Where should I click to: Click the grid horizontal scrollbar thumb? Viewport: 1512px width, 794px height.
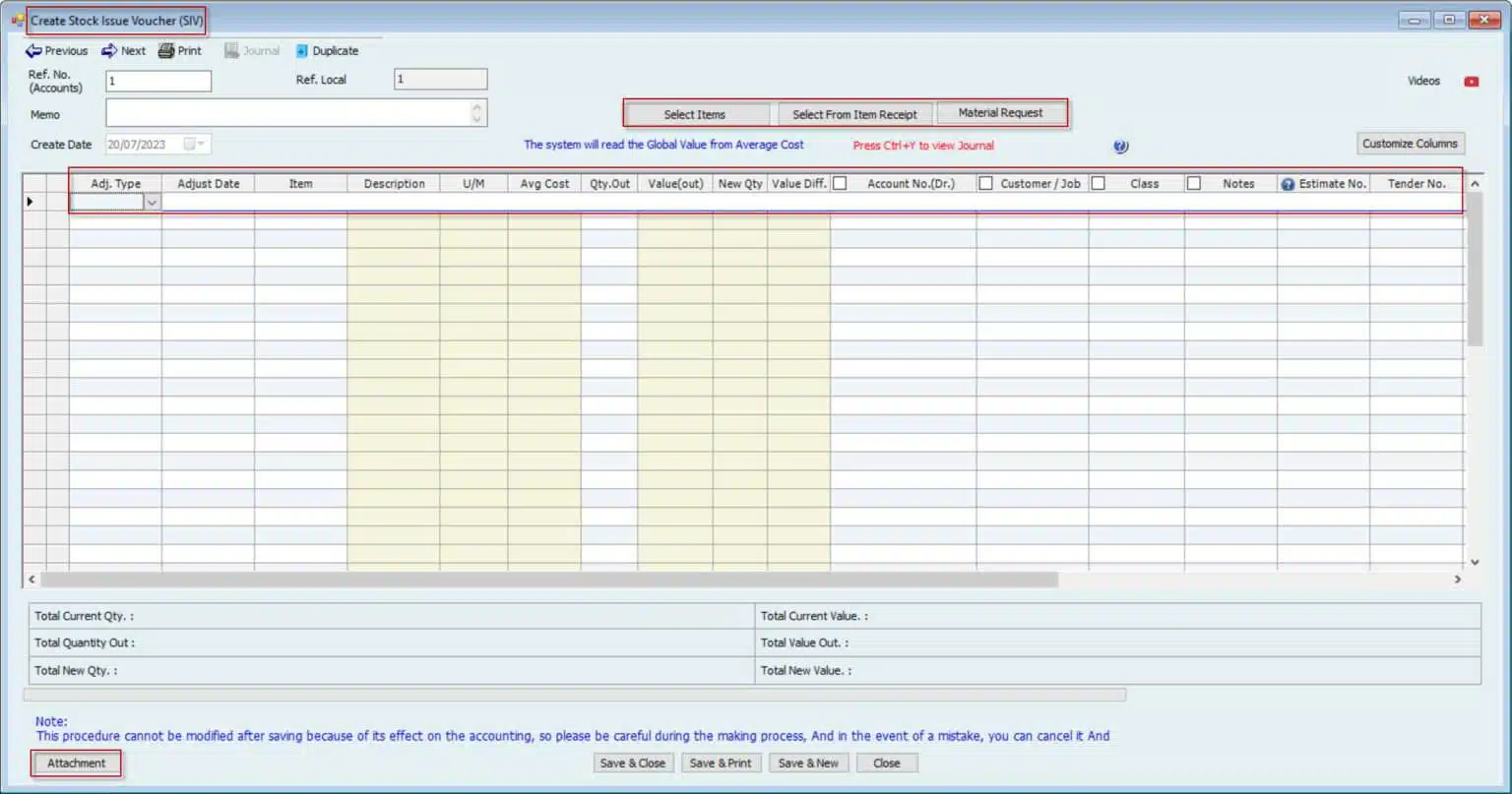[x=549, y=580]
